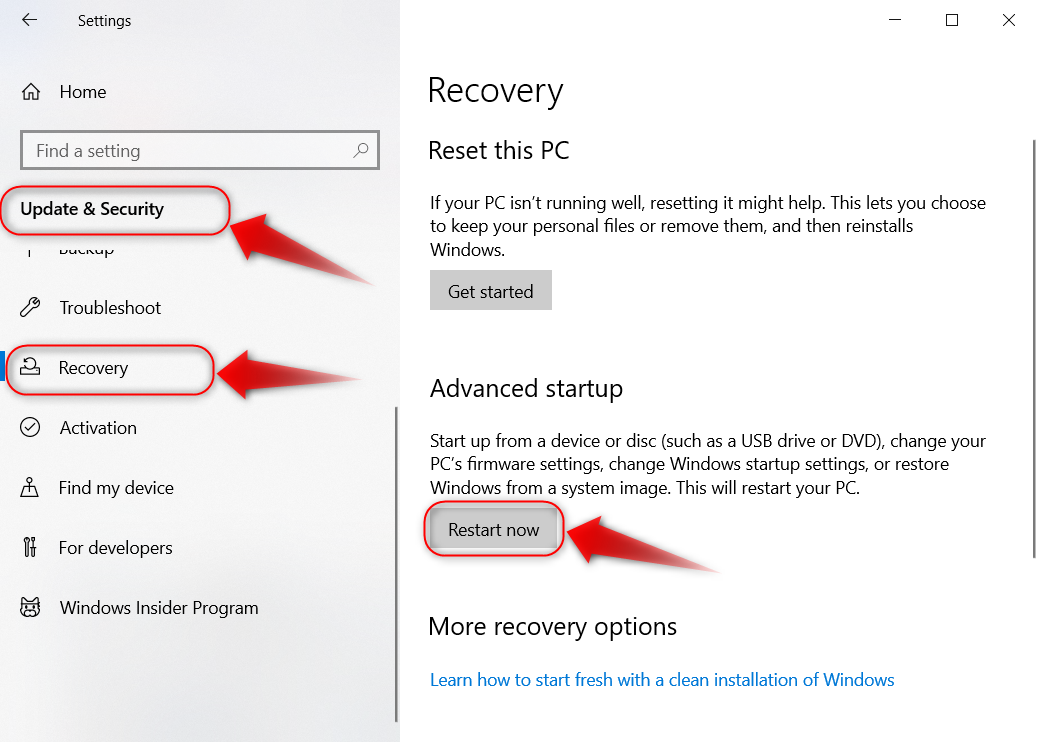Maximize the Settings window
The width and height of the screenshot is (1038, 742).
click(x=952, y=20)
